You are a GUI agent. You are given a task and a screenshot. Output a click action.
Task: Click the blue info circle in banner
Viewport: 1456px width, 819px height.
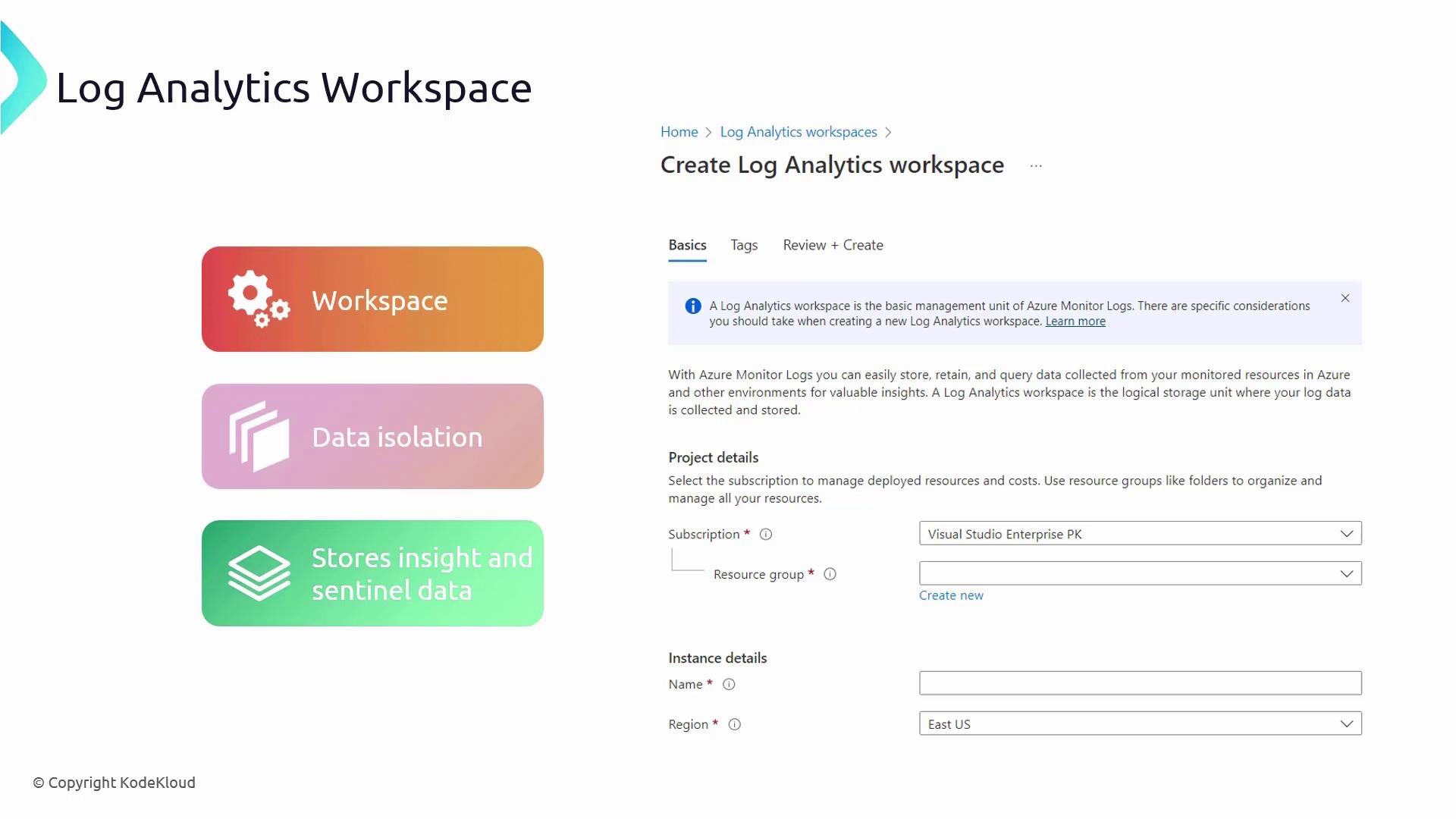(x=692, y=306)
